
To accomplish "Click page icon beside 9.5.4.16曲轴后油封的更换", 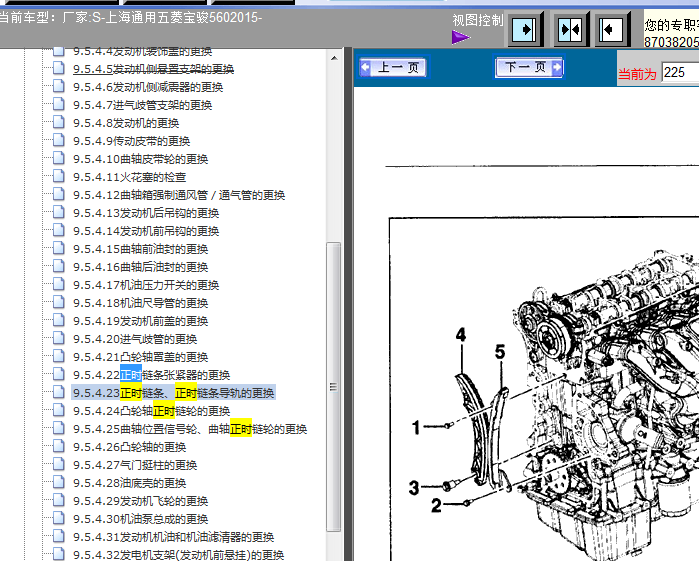I will pos(59,266).
